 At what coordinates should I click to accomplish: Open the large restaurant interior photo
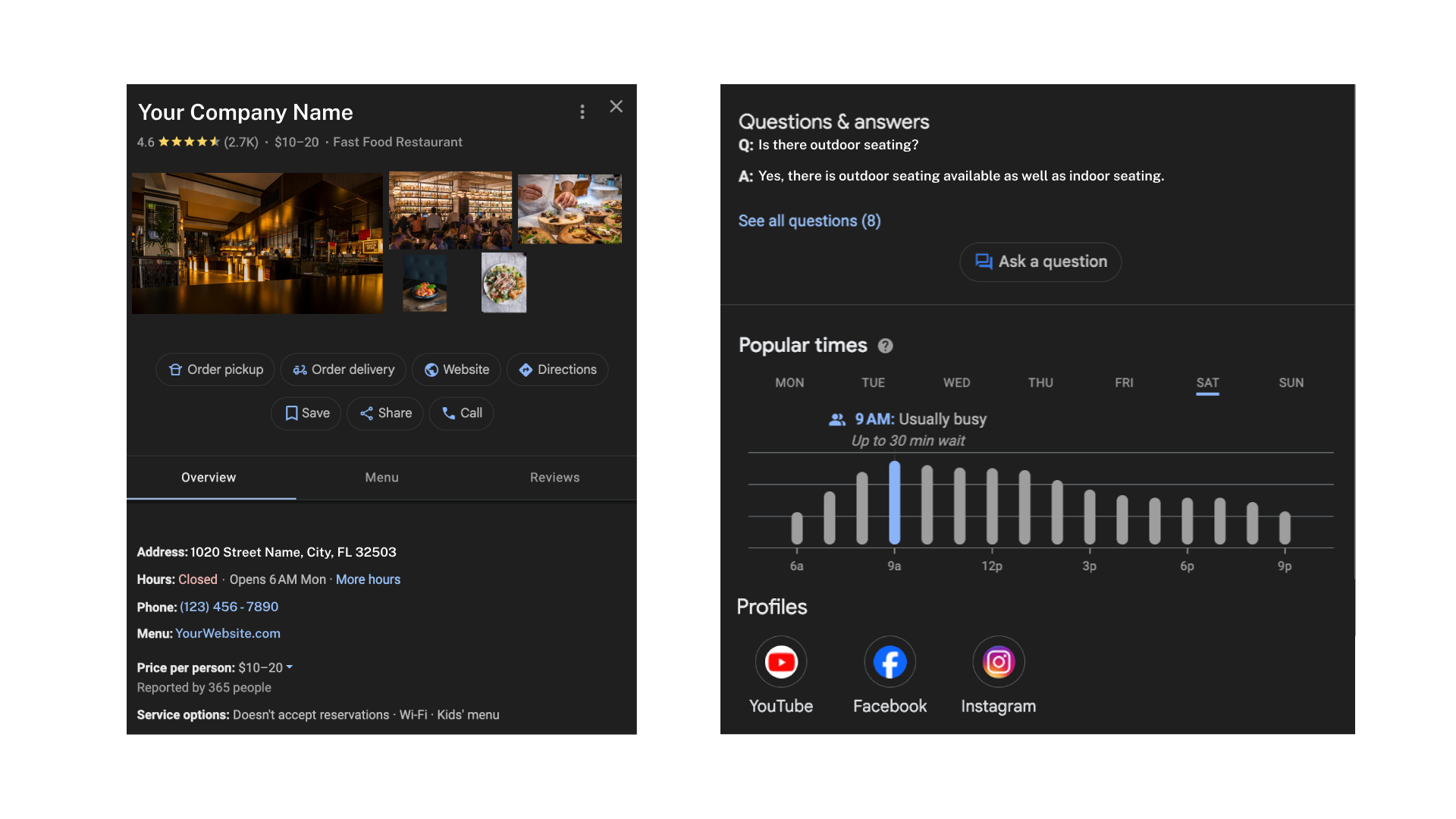[257, 243]
